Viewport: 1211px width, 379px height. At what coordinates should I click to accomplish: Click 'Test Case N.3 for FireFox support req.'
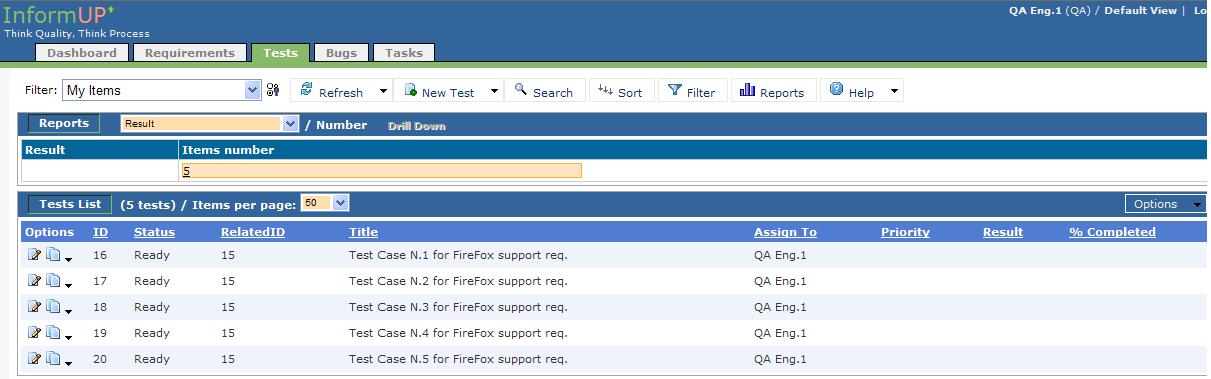(x=458, y=307)
